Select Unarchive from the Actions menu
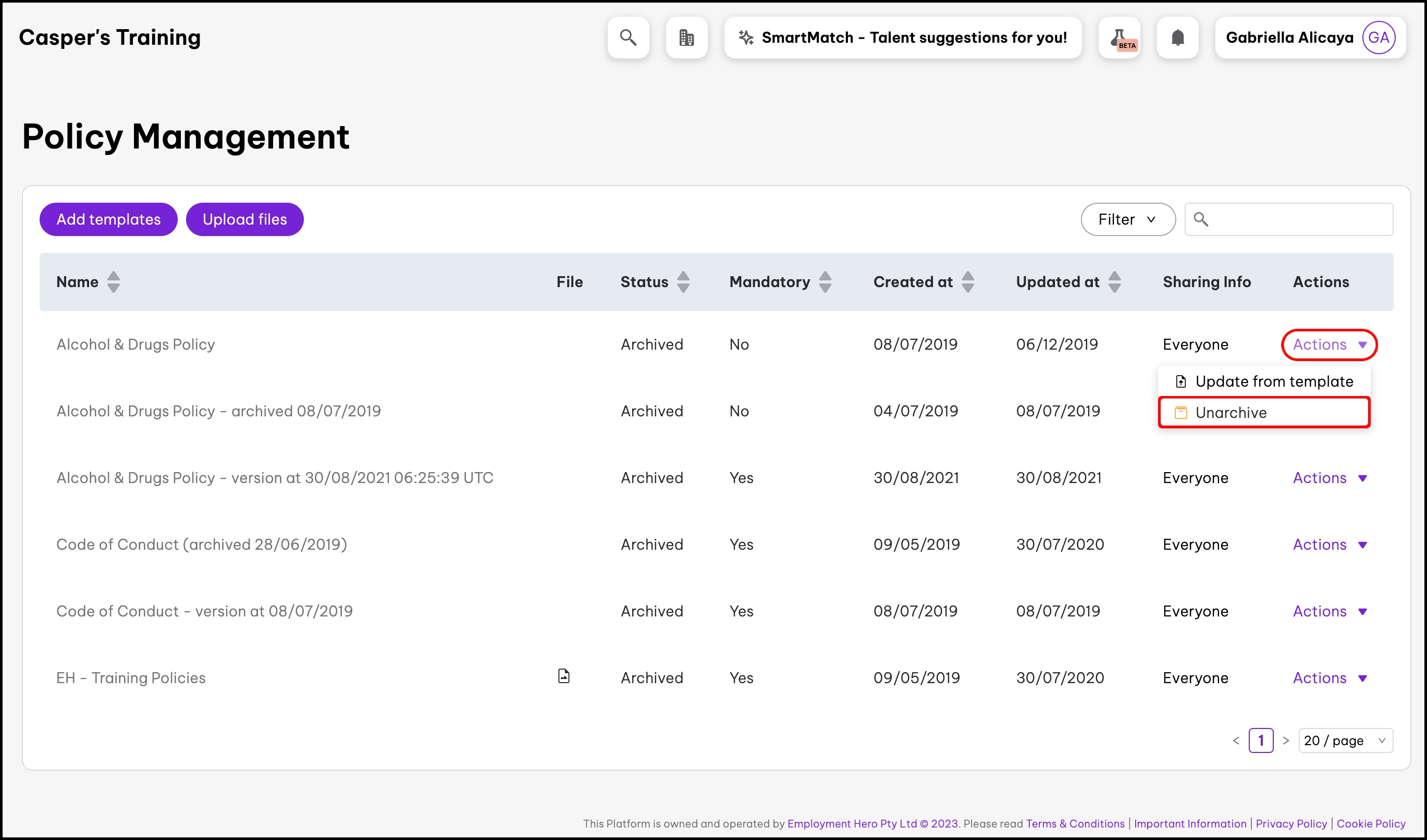Viewport: 1427px width, 840px height. tap(1263, 413)
